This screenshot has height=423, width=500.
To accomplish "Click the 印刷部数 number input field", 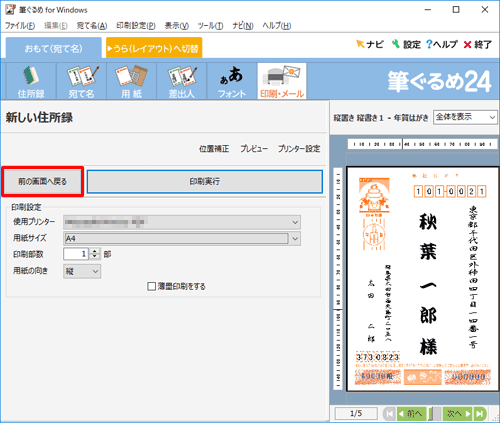I will click(77, 254).
